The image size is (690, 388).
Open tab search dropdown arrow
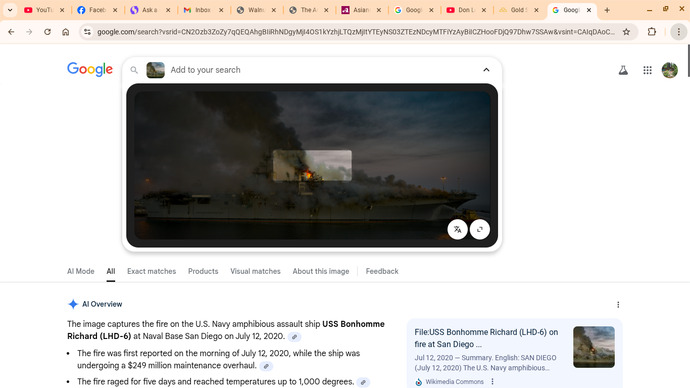pyautogui.click(x=10, y=10)
